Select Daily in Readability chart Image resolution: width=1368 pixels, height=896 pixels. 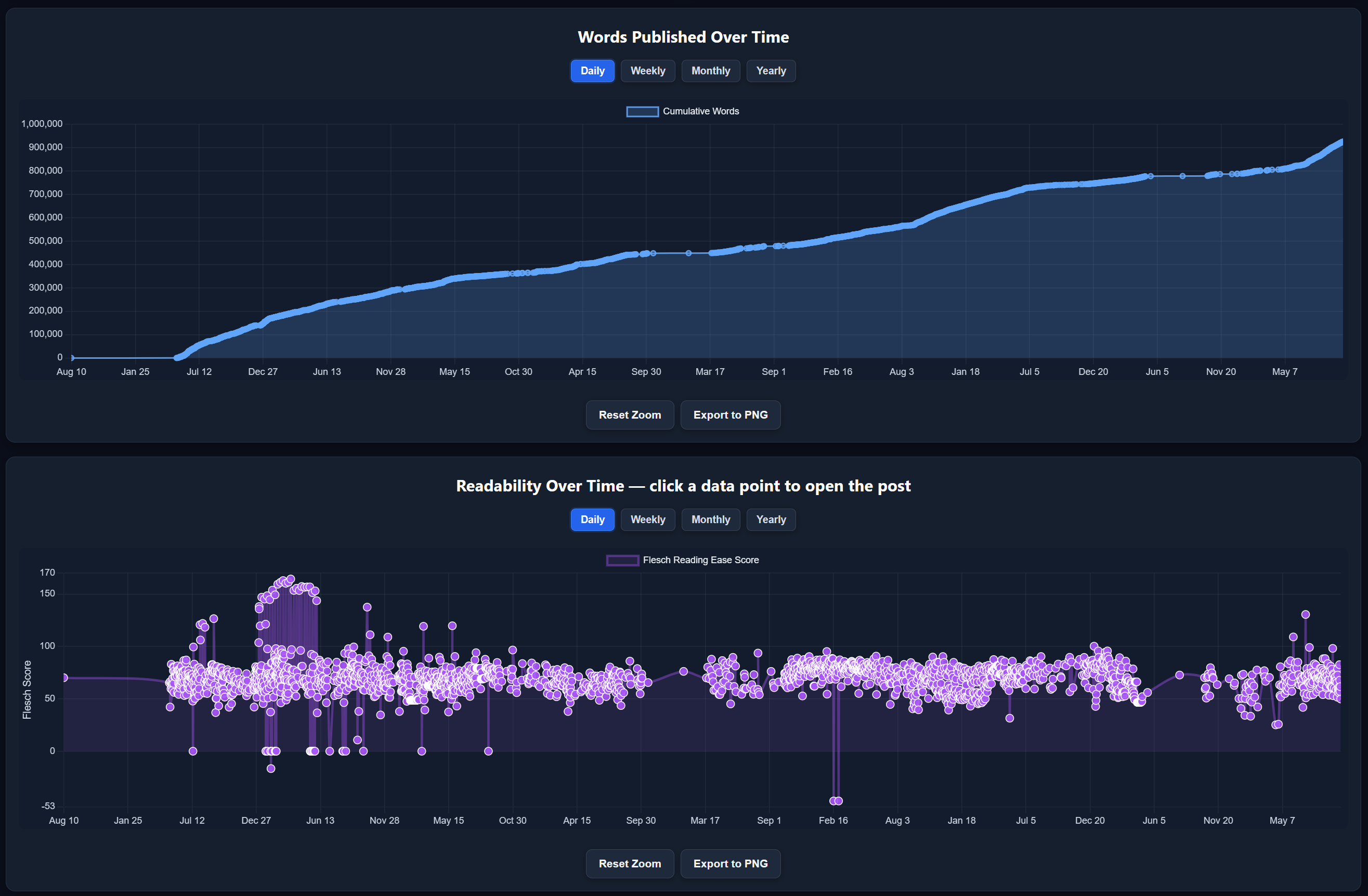(x=592, y=520)
